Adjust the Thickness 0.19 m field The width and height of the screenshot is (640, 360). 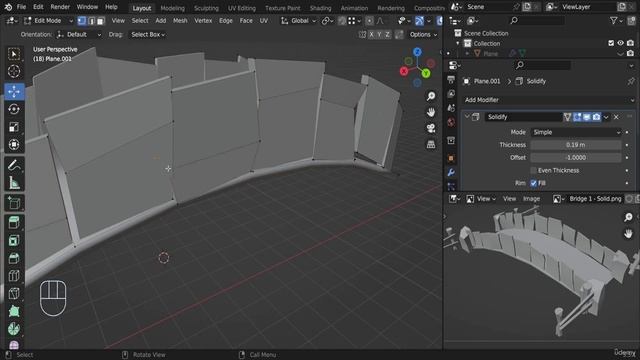tap(576, 145)
